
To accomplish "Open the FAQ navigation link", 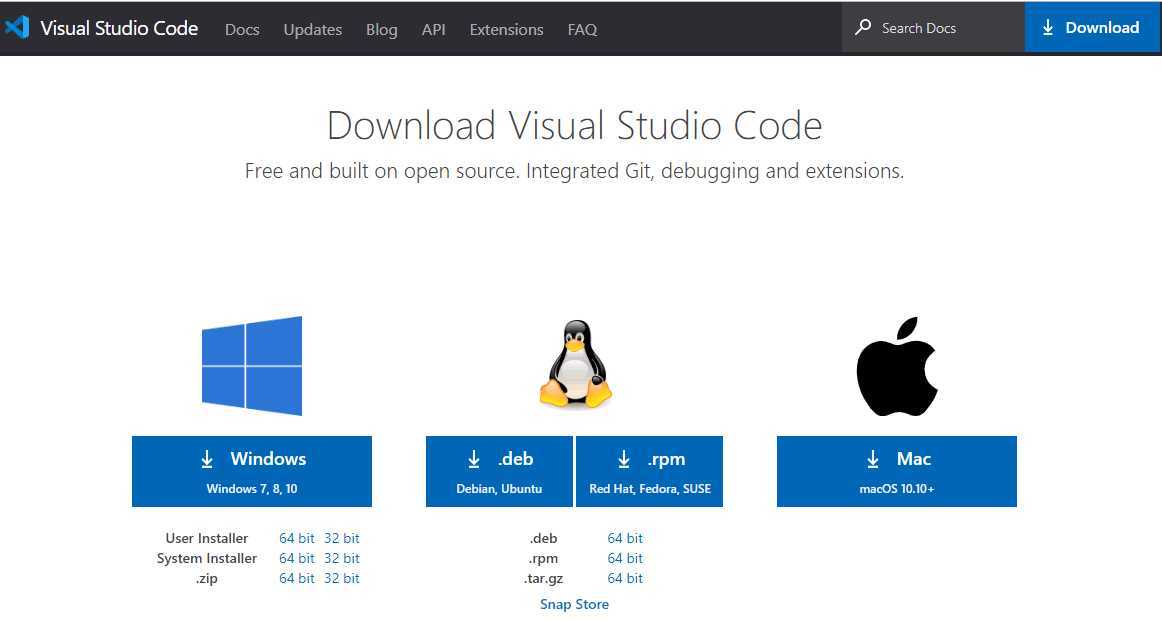I will click(582, 30).
